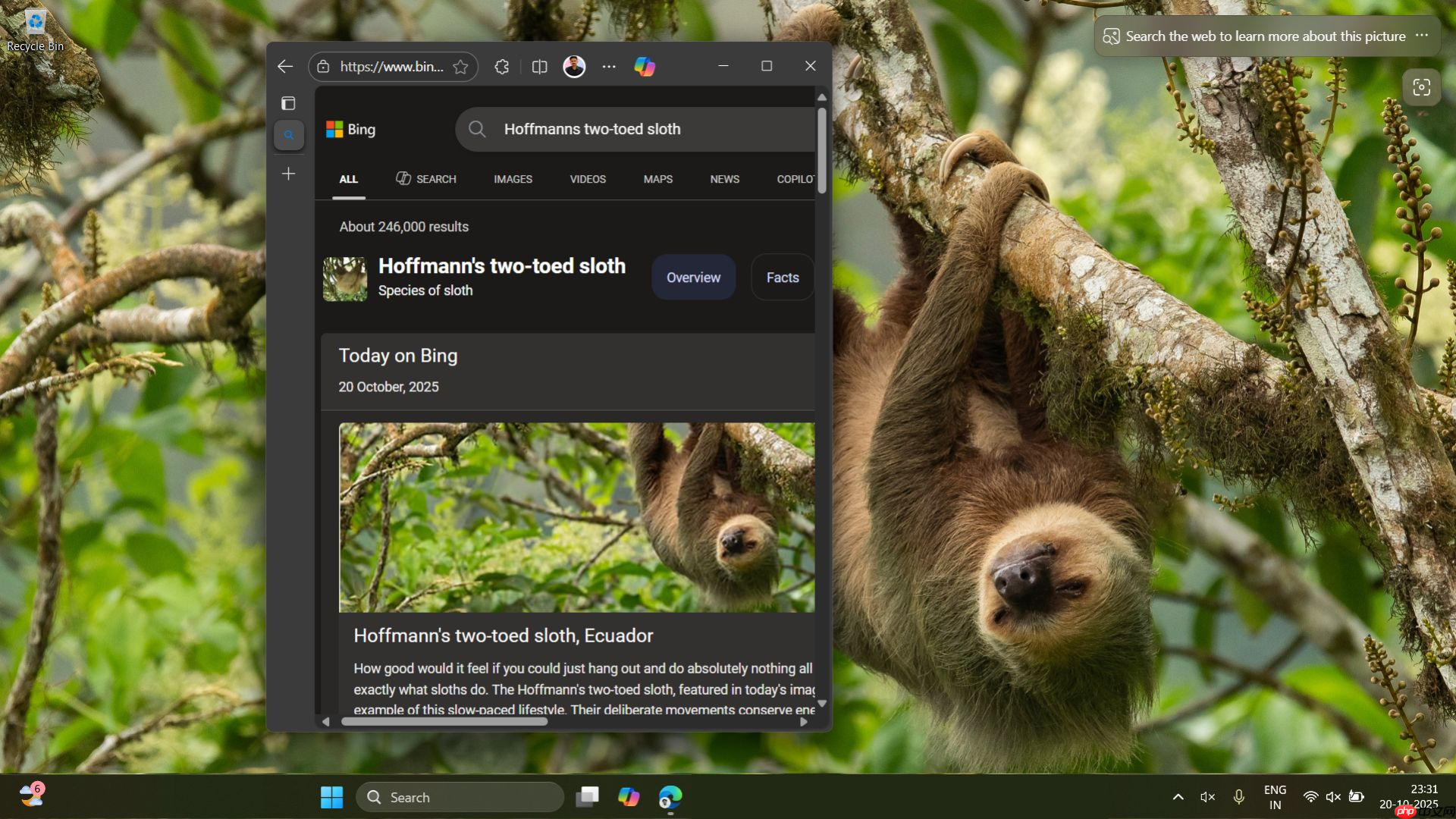This screenshot has height=819, width=1456.
Task: Open the split screen browser icon
Action: tap(539, 67)
